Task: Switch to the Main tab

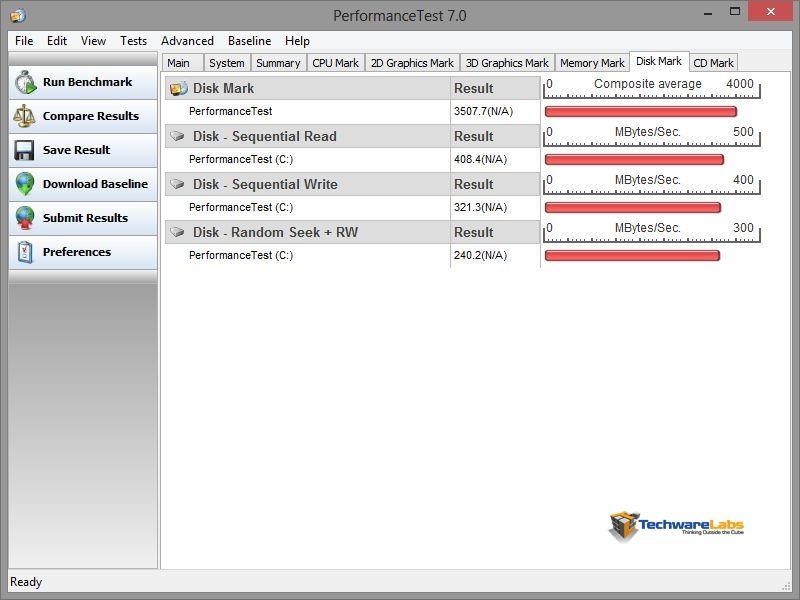Action: click(x=183, y=63)
